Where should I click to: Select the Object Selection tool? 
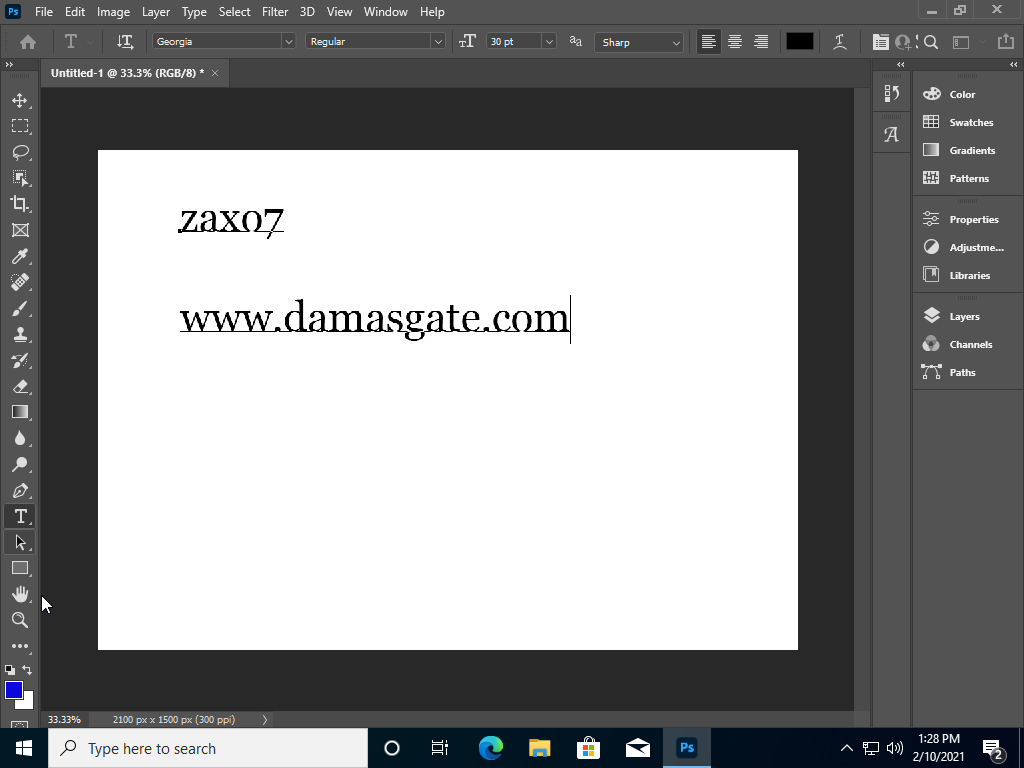(20, 178)
